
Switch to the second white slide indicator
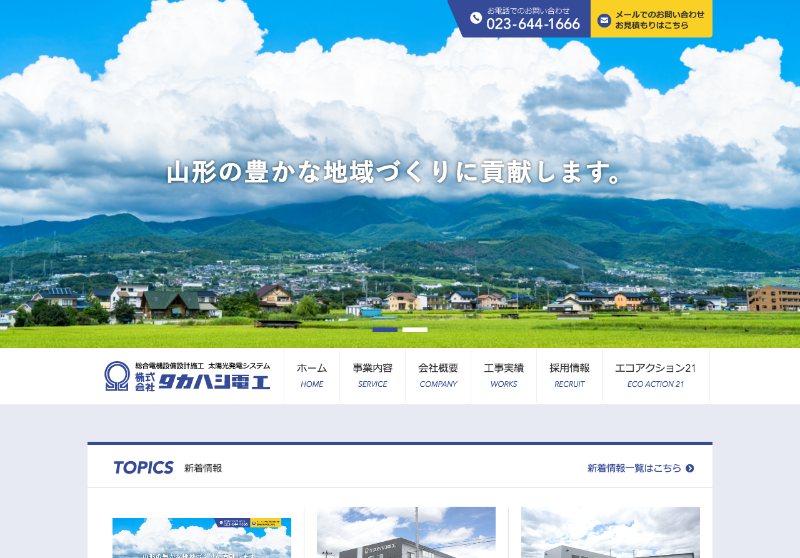pos(415,329)
